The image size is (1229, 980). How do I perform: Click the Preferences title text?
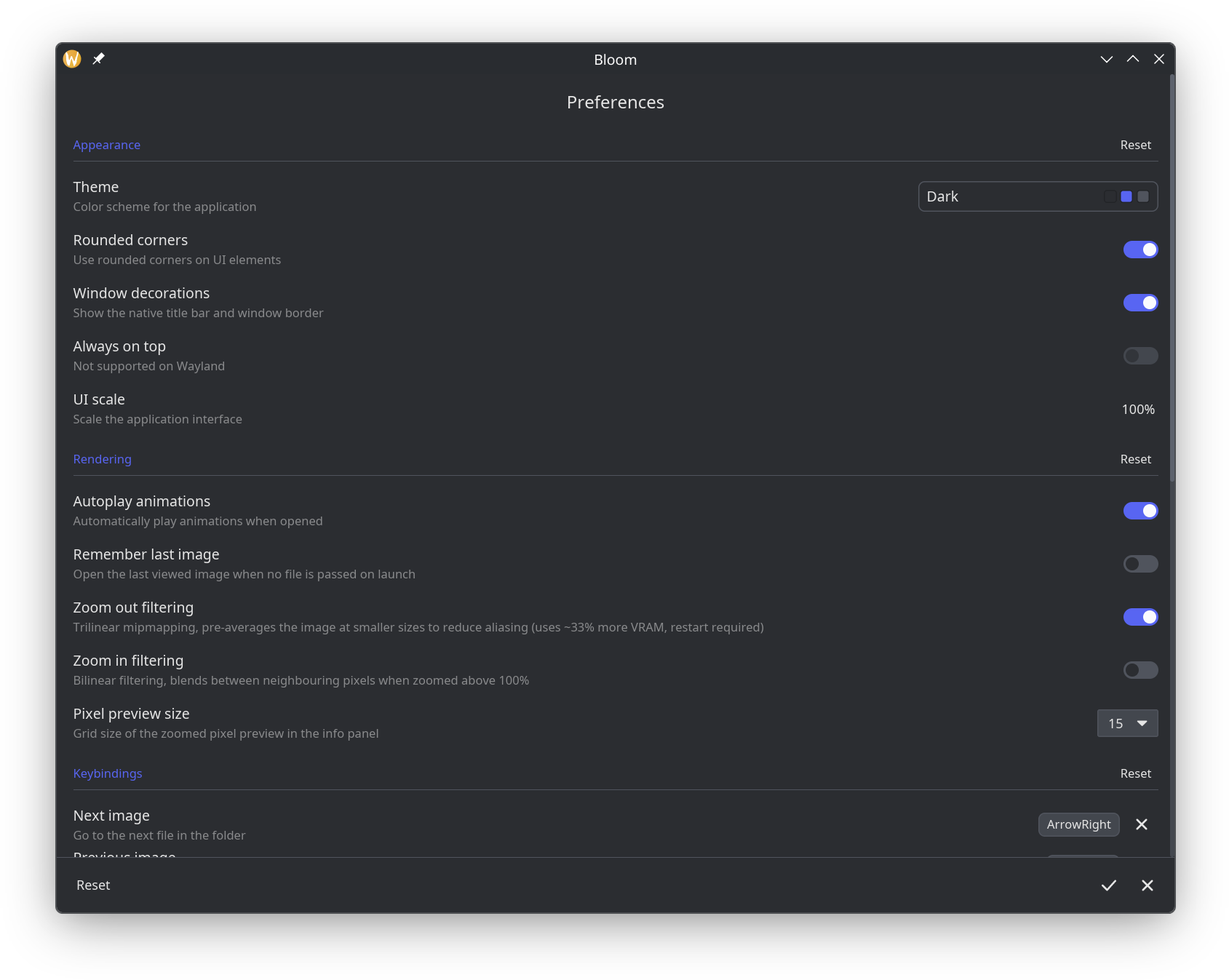click(615, 103)
